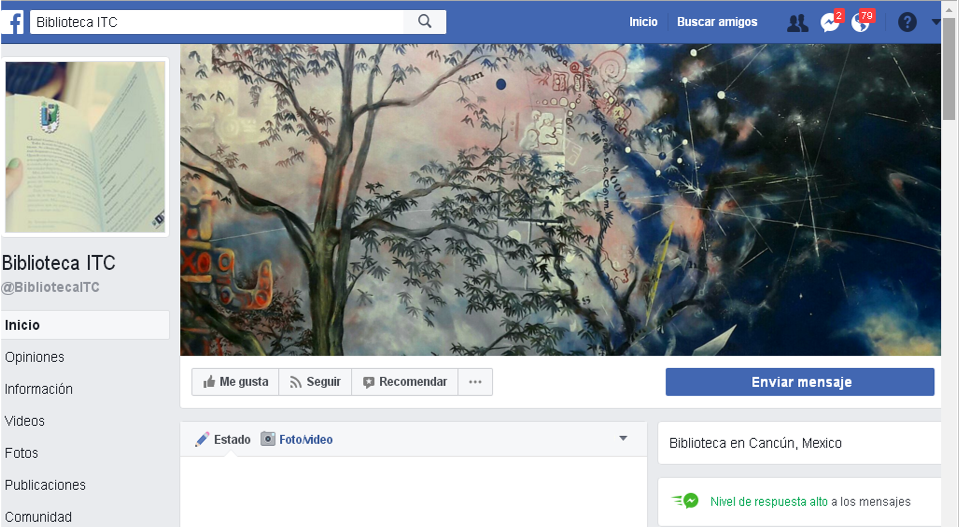This screenshot has width=959, height=527.
Task: Open the Opiniones section
Action: (x=34, y=357)
